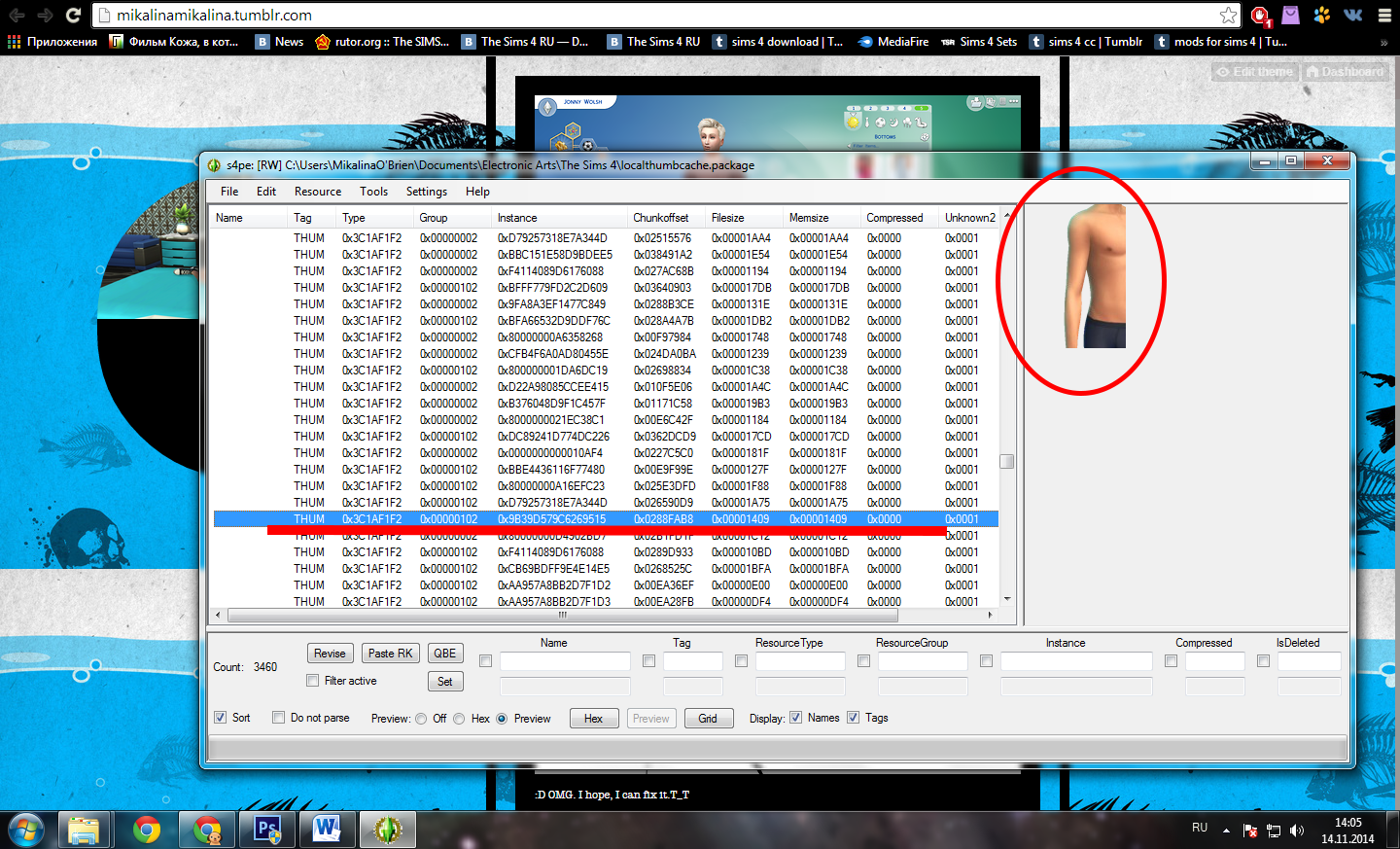The height and width of the screenshot is (849, 1400).
Task: Open the Tools menu
Action: pyautogui.click(x=373, y=192)
